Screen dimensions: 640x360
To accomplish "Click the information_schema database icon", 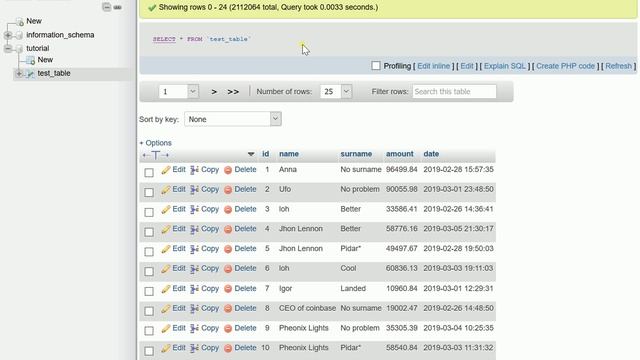I will coord(19,36).
